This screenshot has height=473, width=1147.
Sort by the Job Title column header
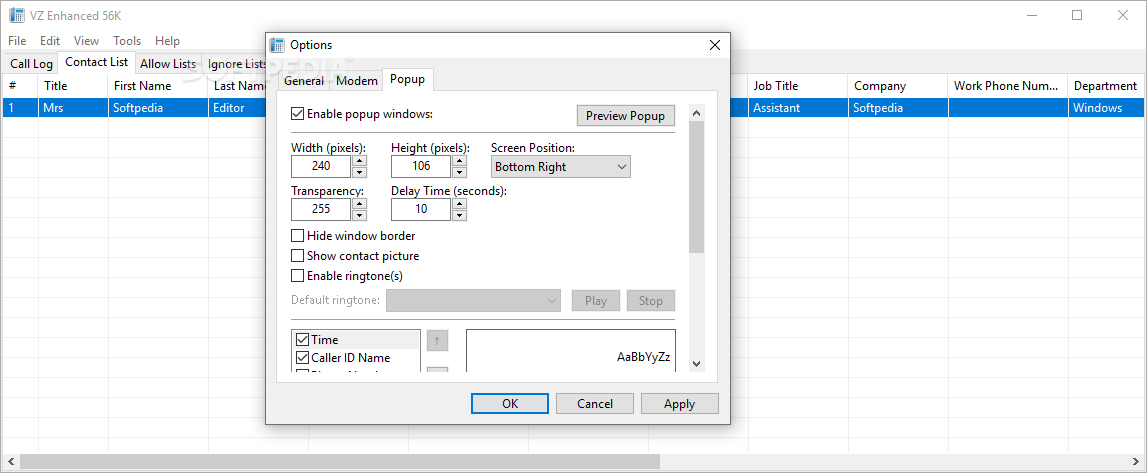click(x=798, y=86)
